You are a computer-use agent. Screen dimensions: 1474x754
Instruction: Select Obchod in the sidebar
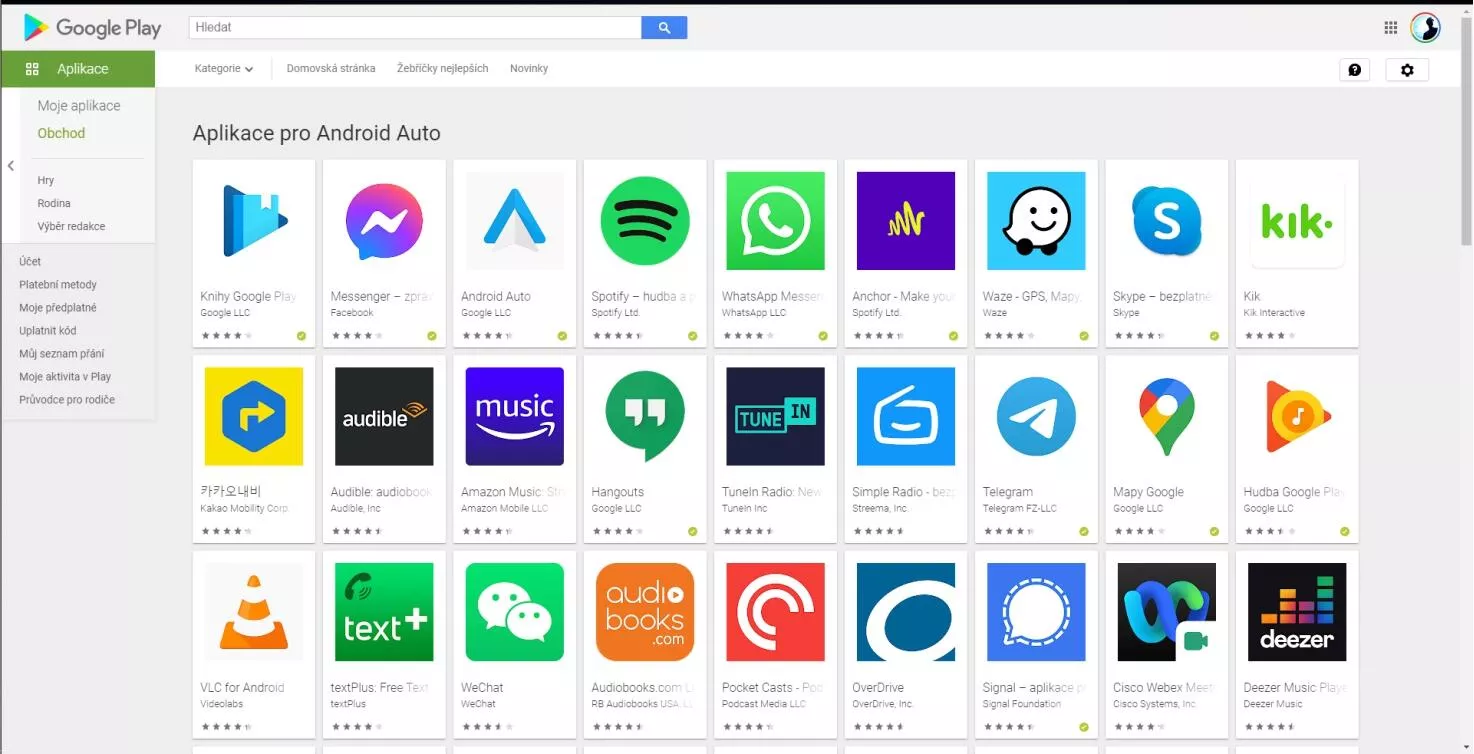pyautogui.click(x=61, y=133)
